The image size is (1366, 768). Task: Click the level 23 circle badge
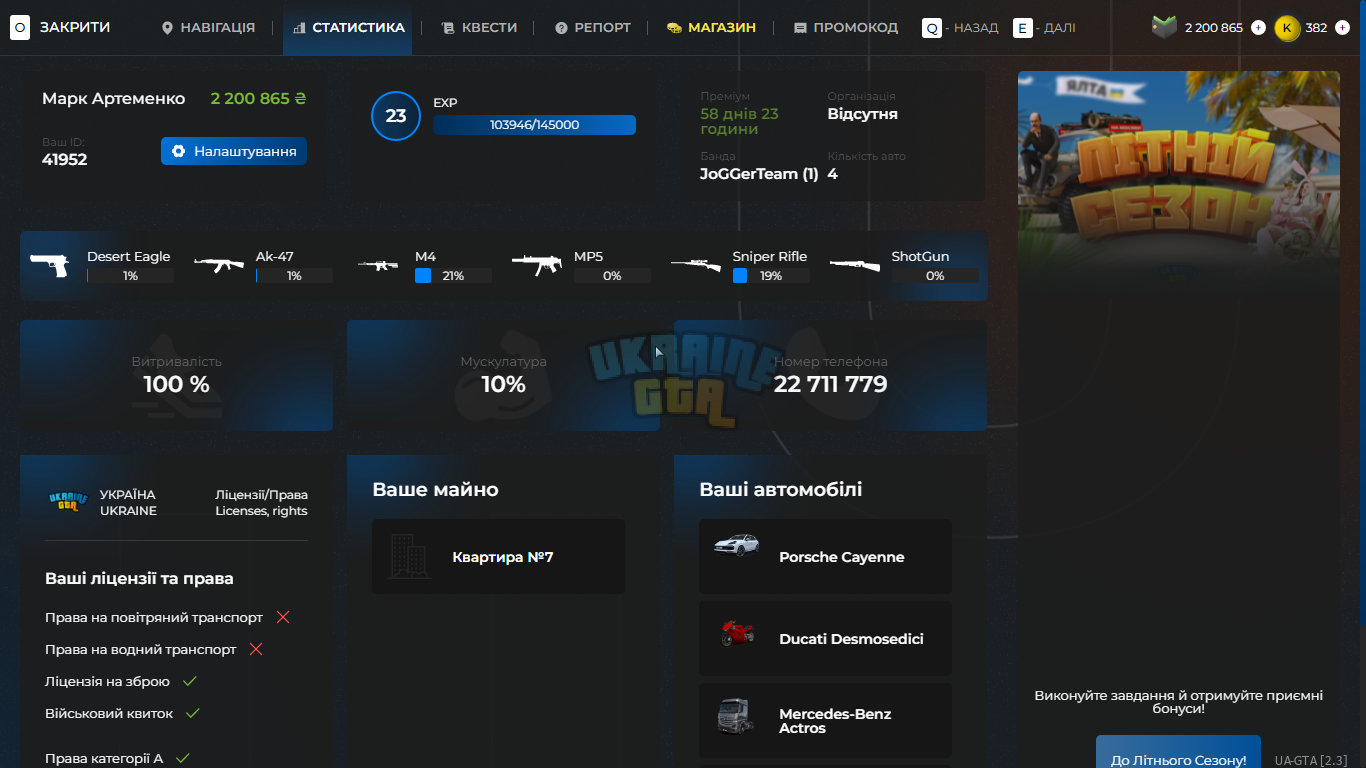point(396,116)
